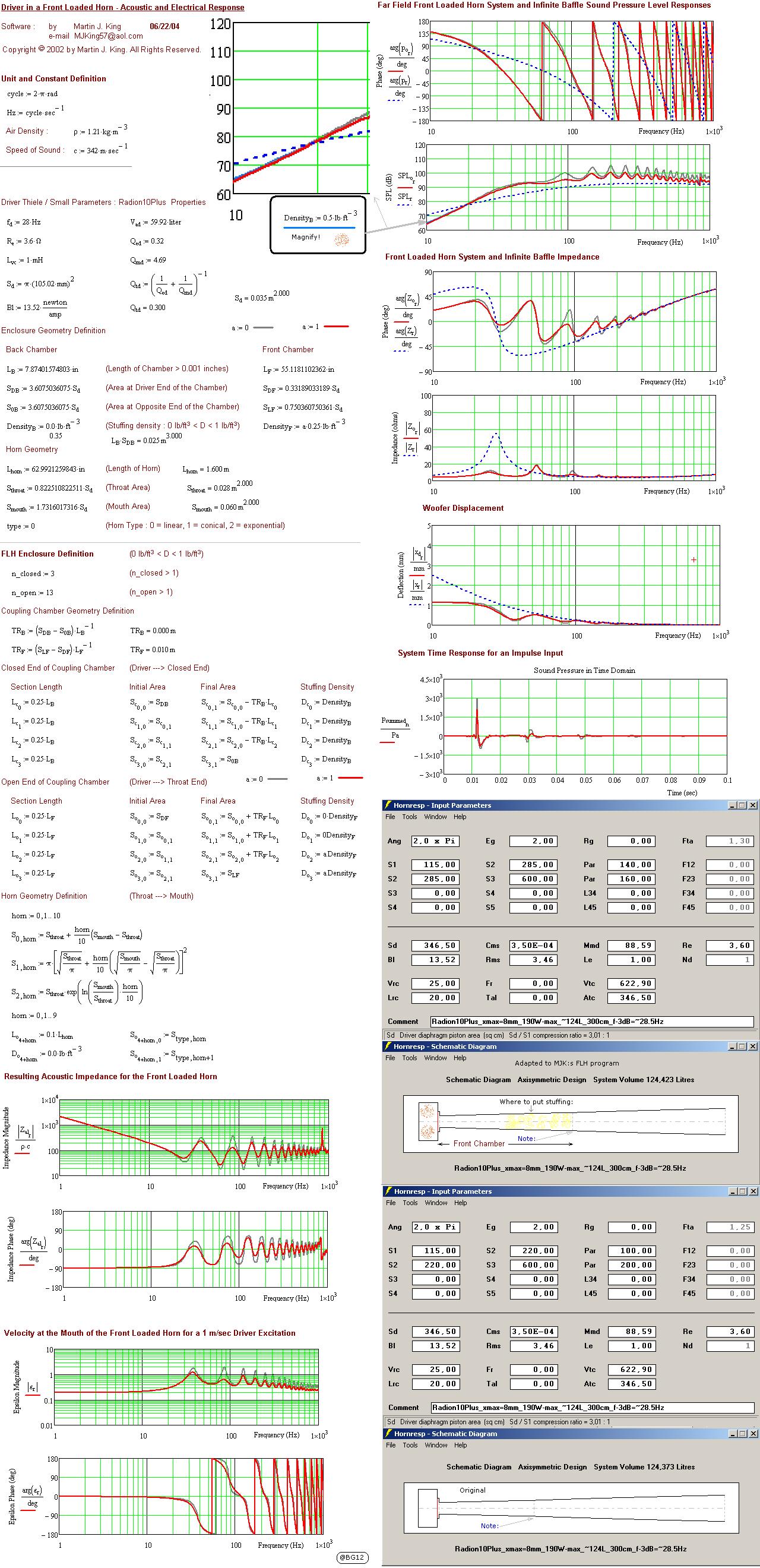Click Comment field in Input Parameters window with Fta 1,25
The height and width of the screenshot is (1568, 760).
[x=591, y=1408]
